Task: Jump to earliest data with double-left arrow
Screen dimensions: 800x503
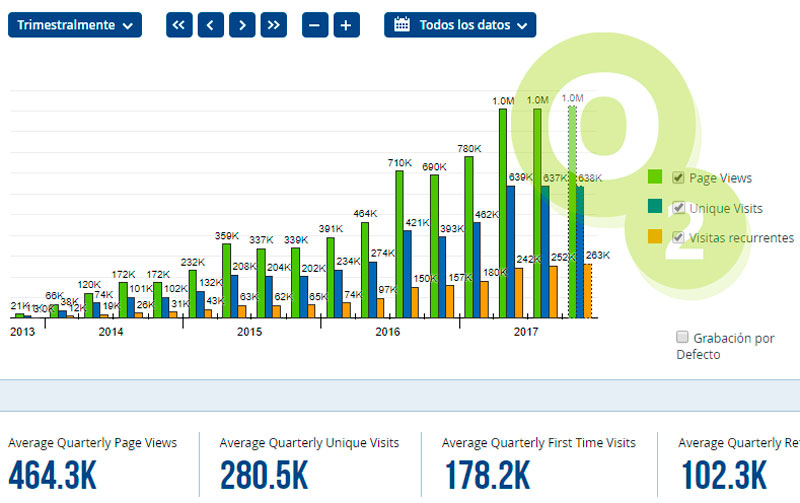Action: coord(179,25)
